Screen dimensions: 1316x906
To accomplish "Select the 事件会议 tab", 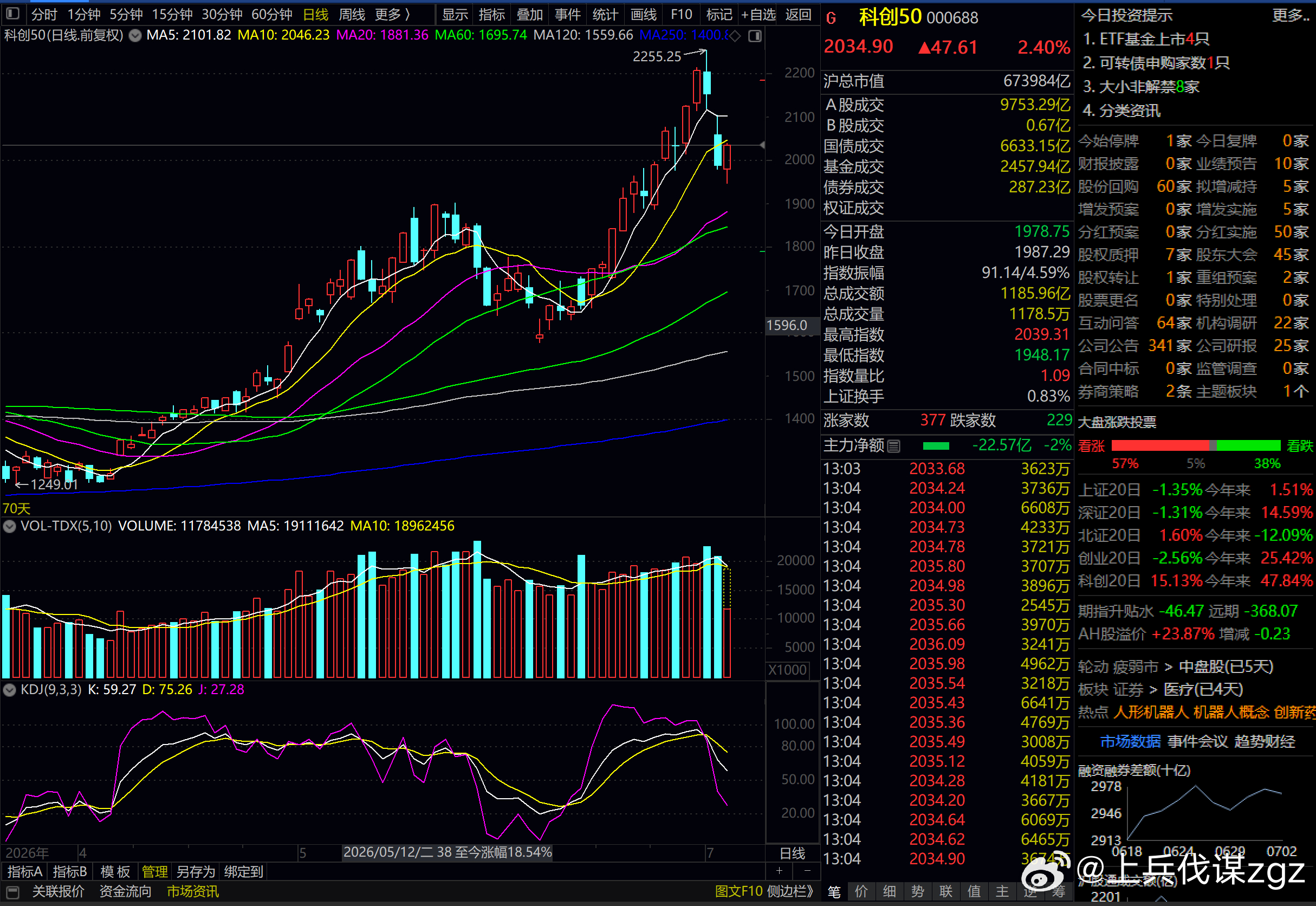I will coord(1197,741).
